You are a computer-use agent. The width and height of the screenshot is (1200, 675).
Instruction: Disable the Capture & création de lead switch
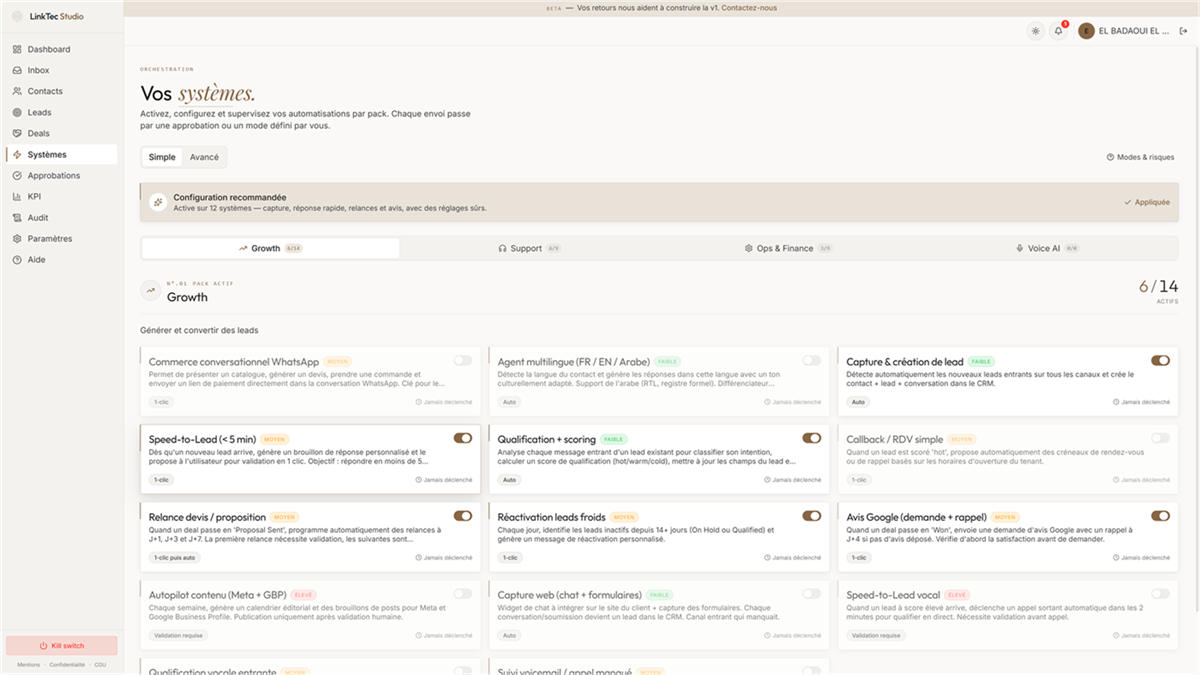click(1160, 360)
